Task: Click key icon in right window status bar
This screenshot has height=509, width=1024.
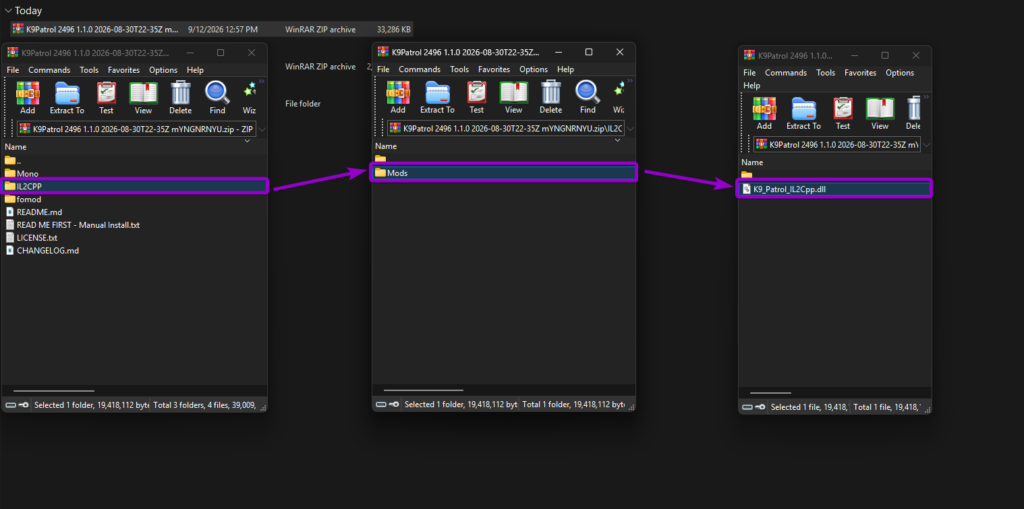Action: point(761,407)
